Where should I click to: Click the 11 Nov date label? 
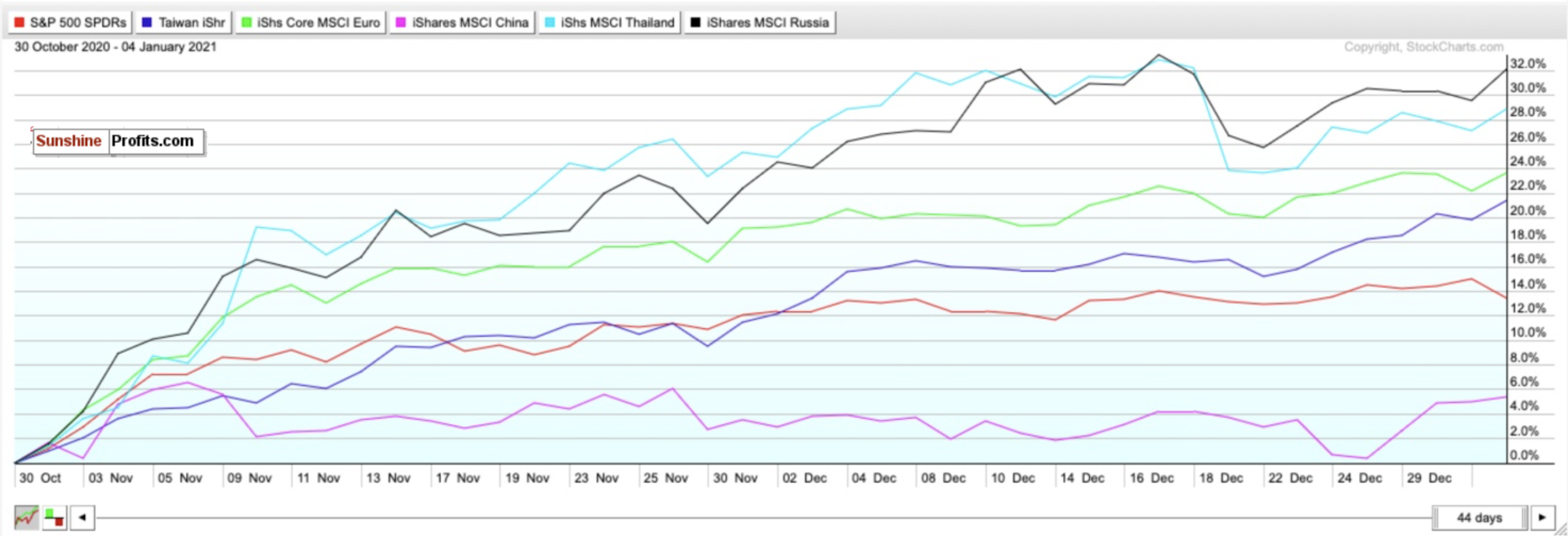pyautogui.click(x=319, y=478)
